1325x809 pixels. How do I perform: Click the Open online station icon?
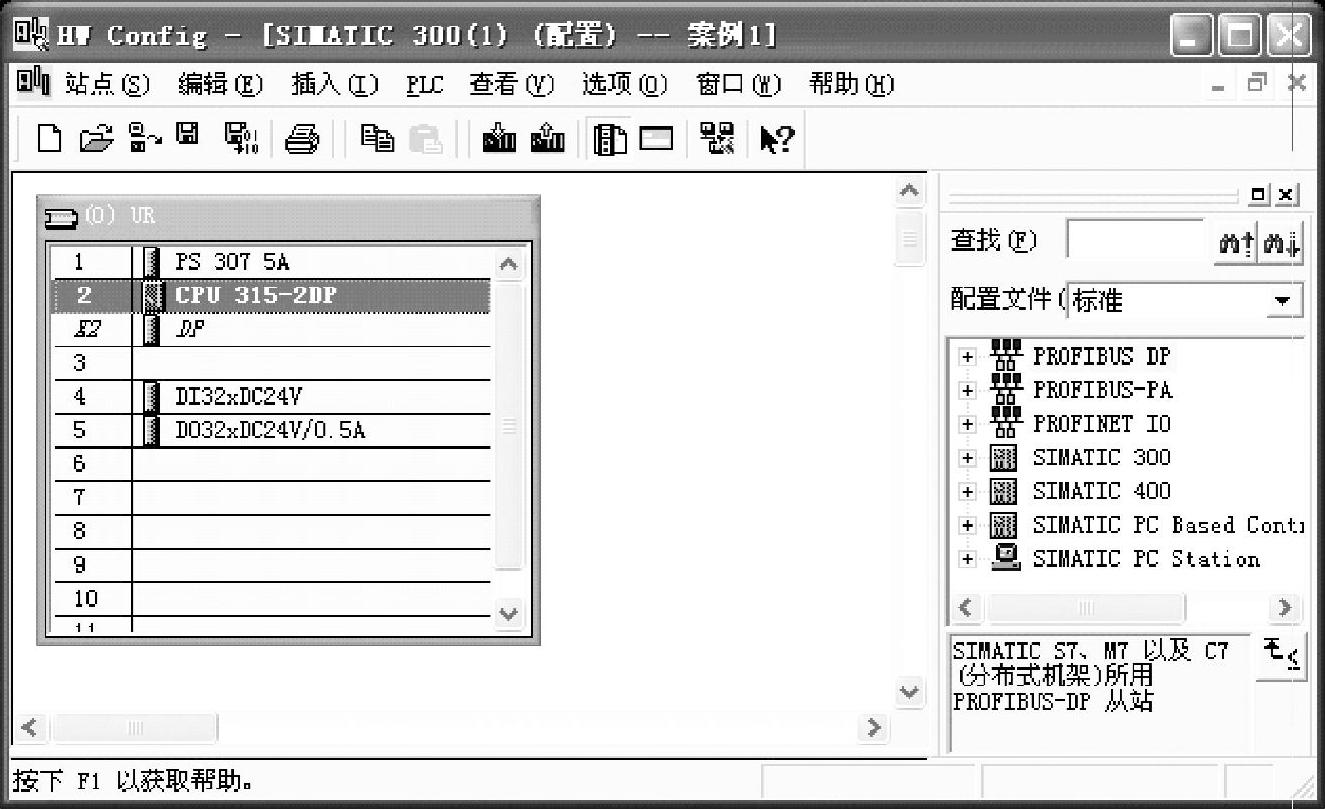(x=145, y=139)
